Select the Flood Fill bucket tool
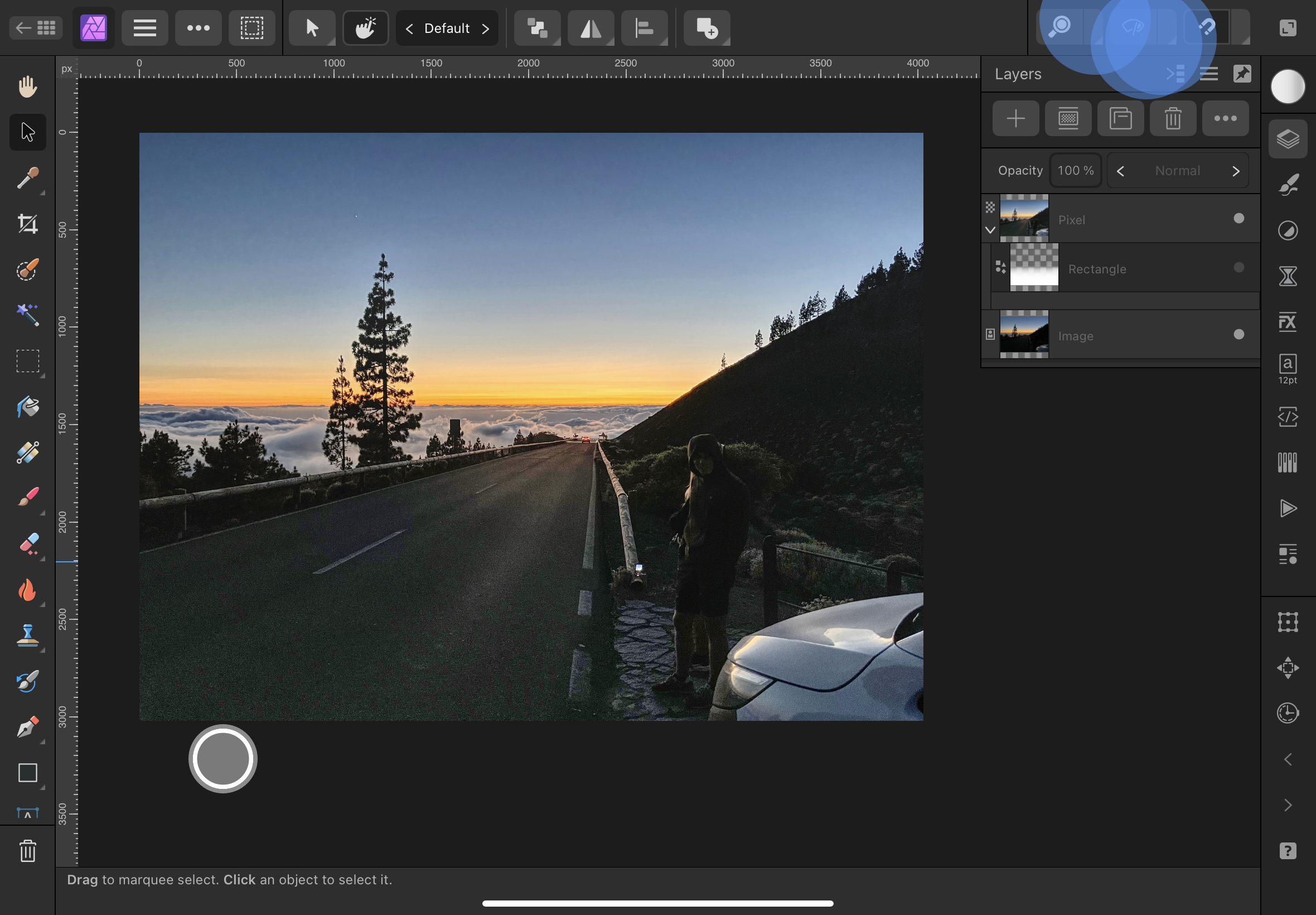 27,407
